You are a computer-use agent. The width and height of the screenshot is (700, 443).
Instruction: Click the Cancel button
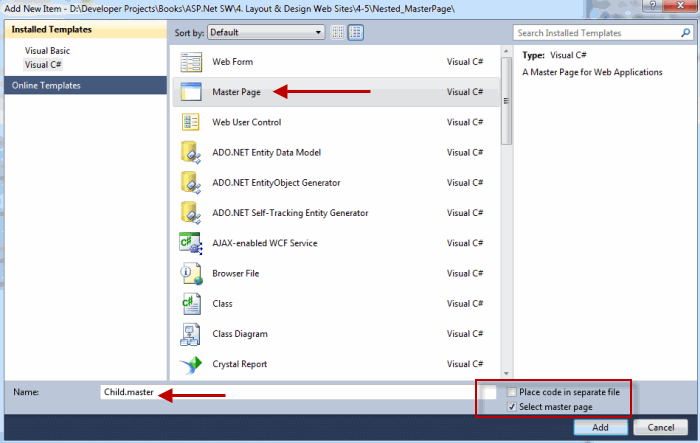click(661, 427)
